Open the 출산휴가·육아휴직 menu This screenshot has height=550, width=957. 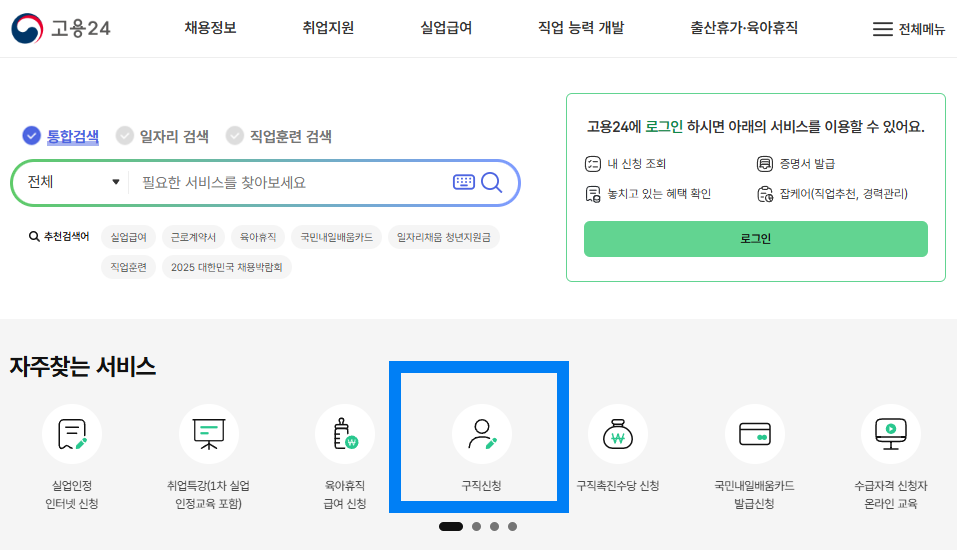[x=744, y=28]
